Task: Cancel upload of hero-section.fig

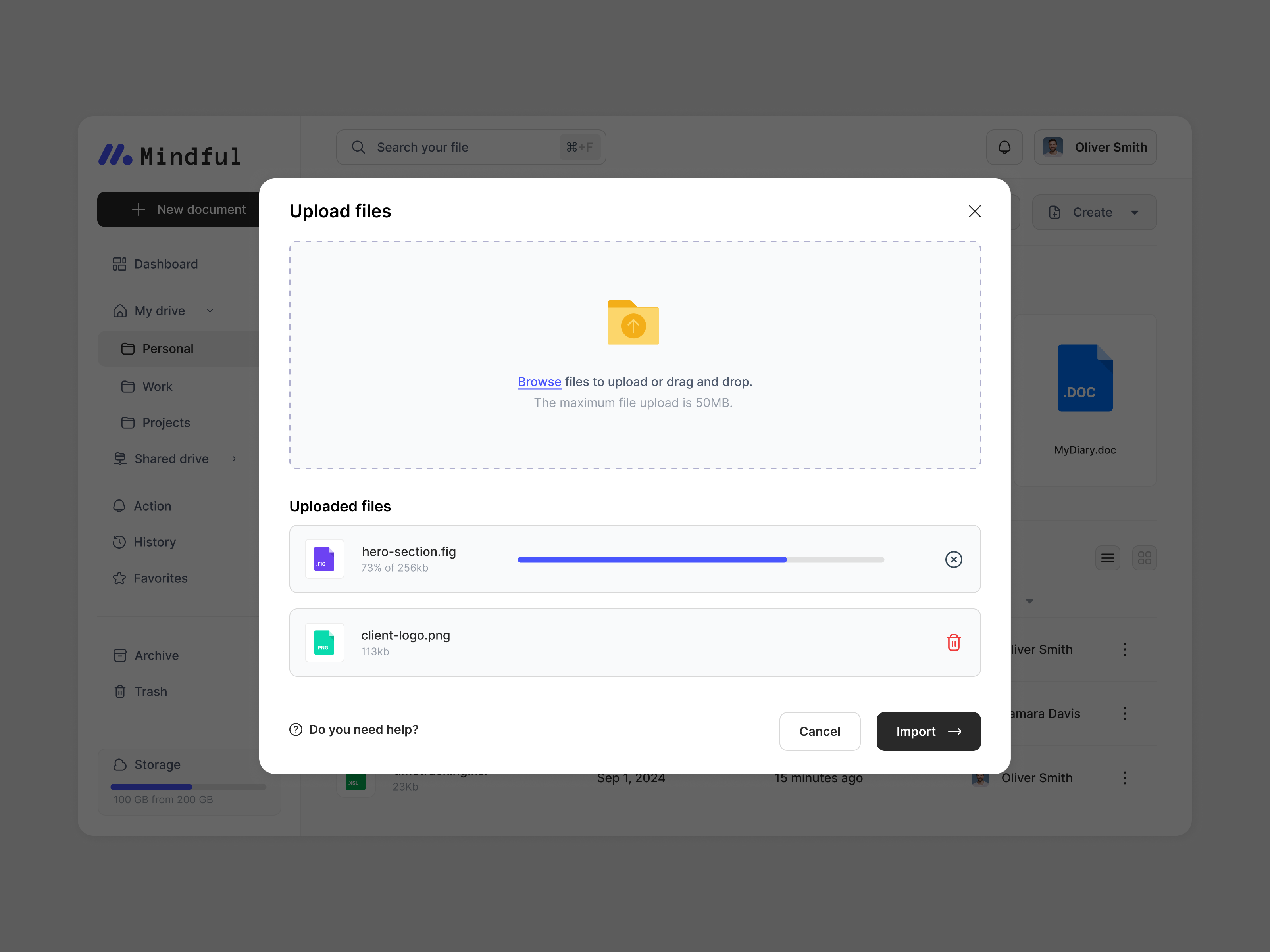Action: (x=953, y=559)
